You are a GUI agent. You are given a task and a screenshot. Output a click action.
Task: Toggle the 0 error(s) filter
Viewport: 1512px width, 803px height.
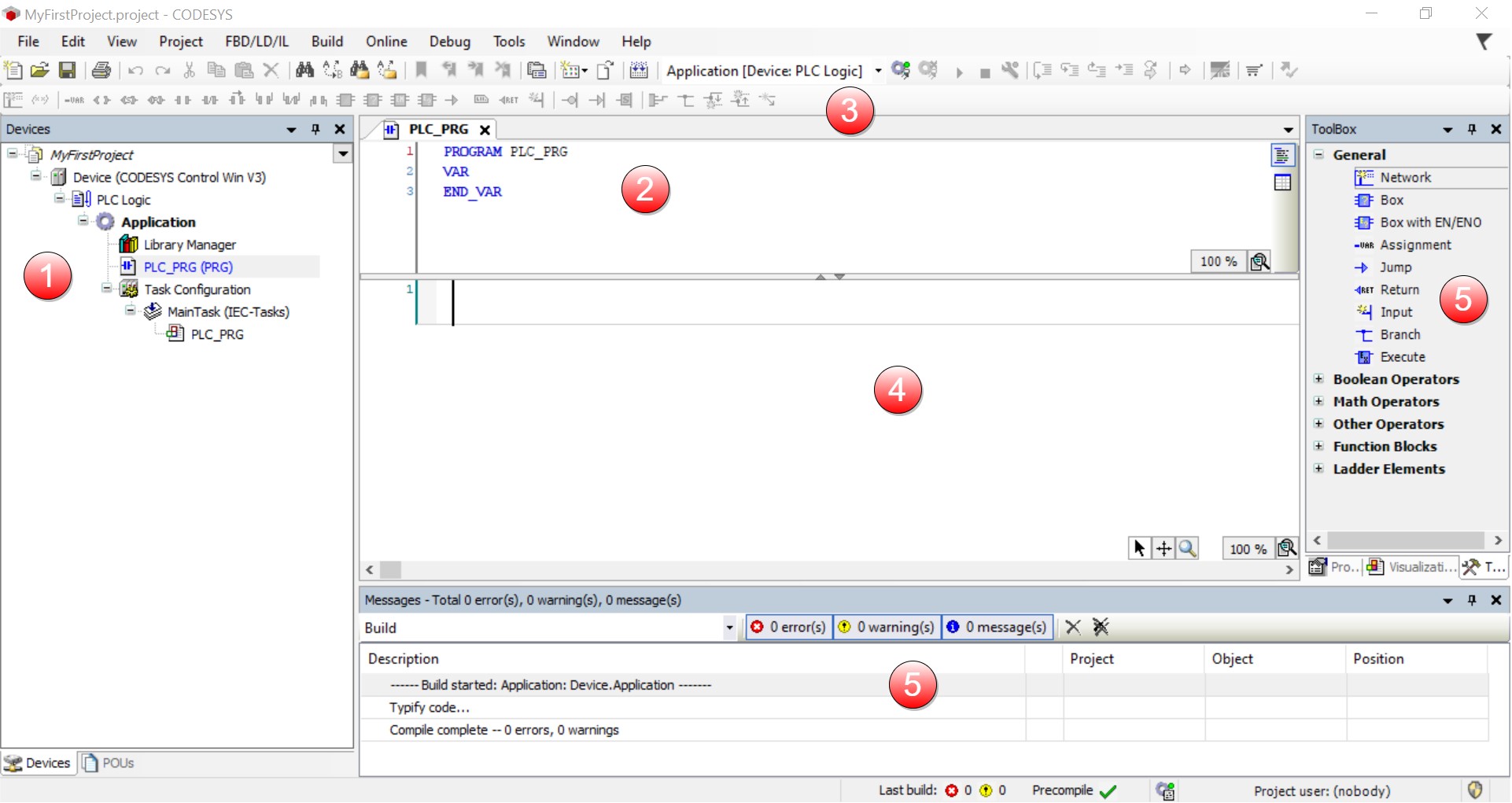(x=789, y=628)
